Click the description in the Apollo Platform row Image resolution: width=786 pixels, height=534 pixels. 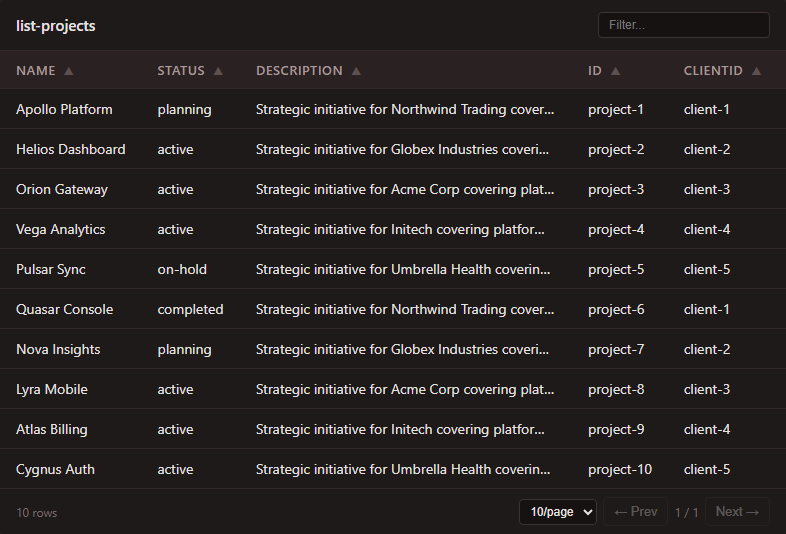point(405,110)
